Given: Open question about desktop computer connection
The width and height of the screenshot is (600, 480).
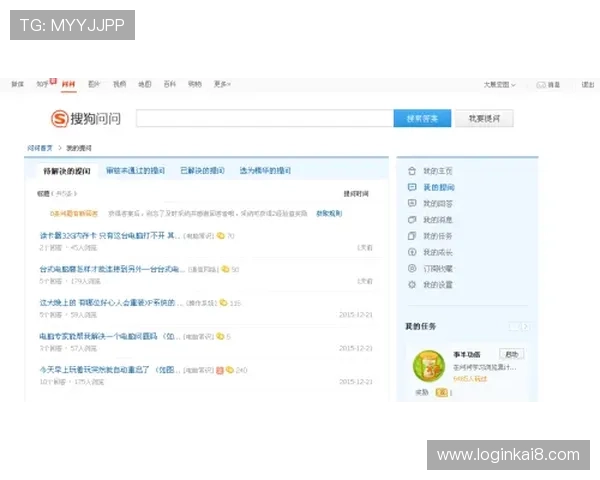Looking at the screenshot, I should point(112,269).
